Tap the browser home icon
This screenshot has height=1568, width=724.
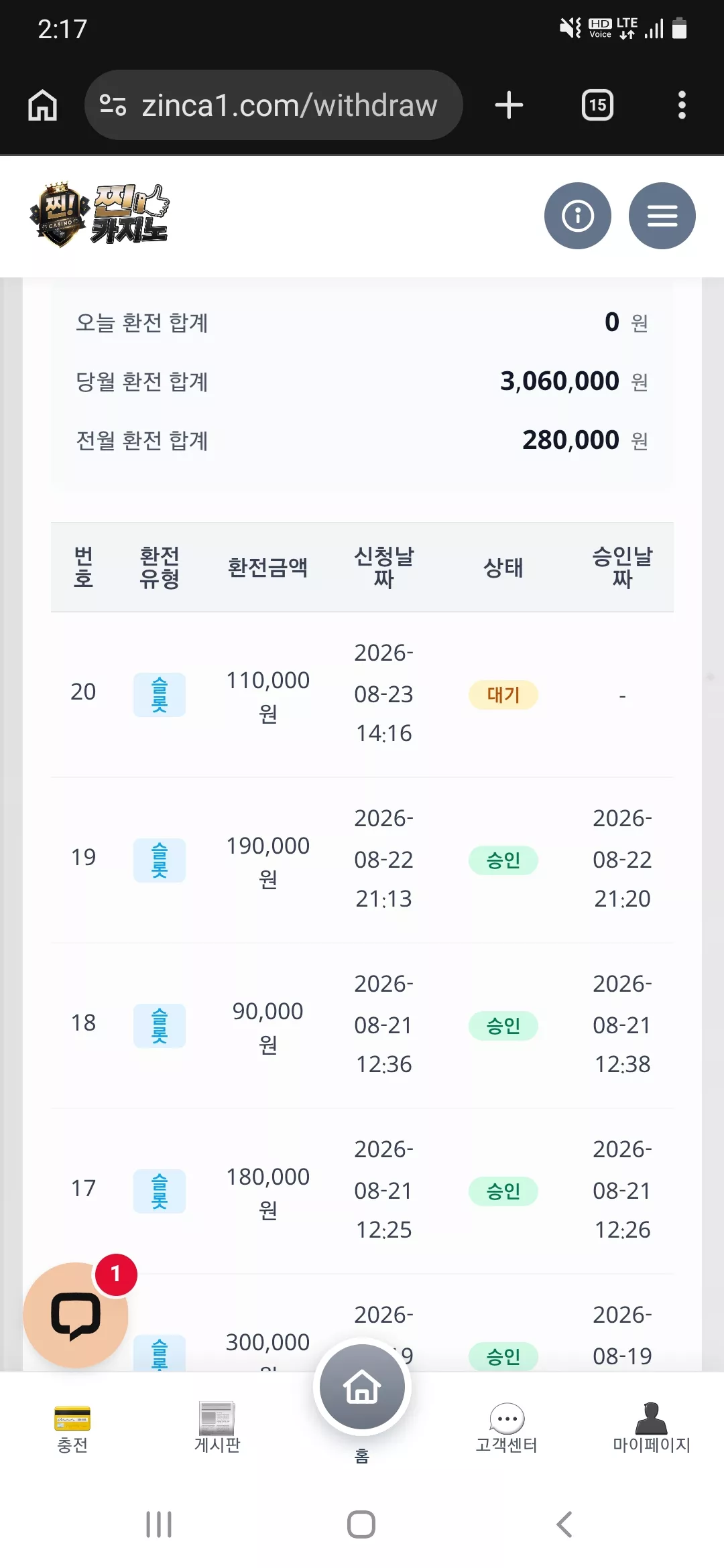click(x=42, y=105)
